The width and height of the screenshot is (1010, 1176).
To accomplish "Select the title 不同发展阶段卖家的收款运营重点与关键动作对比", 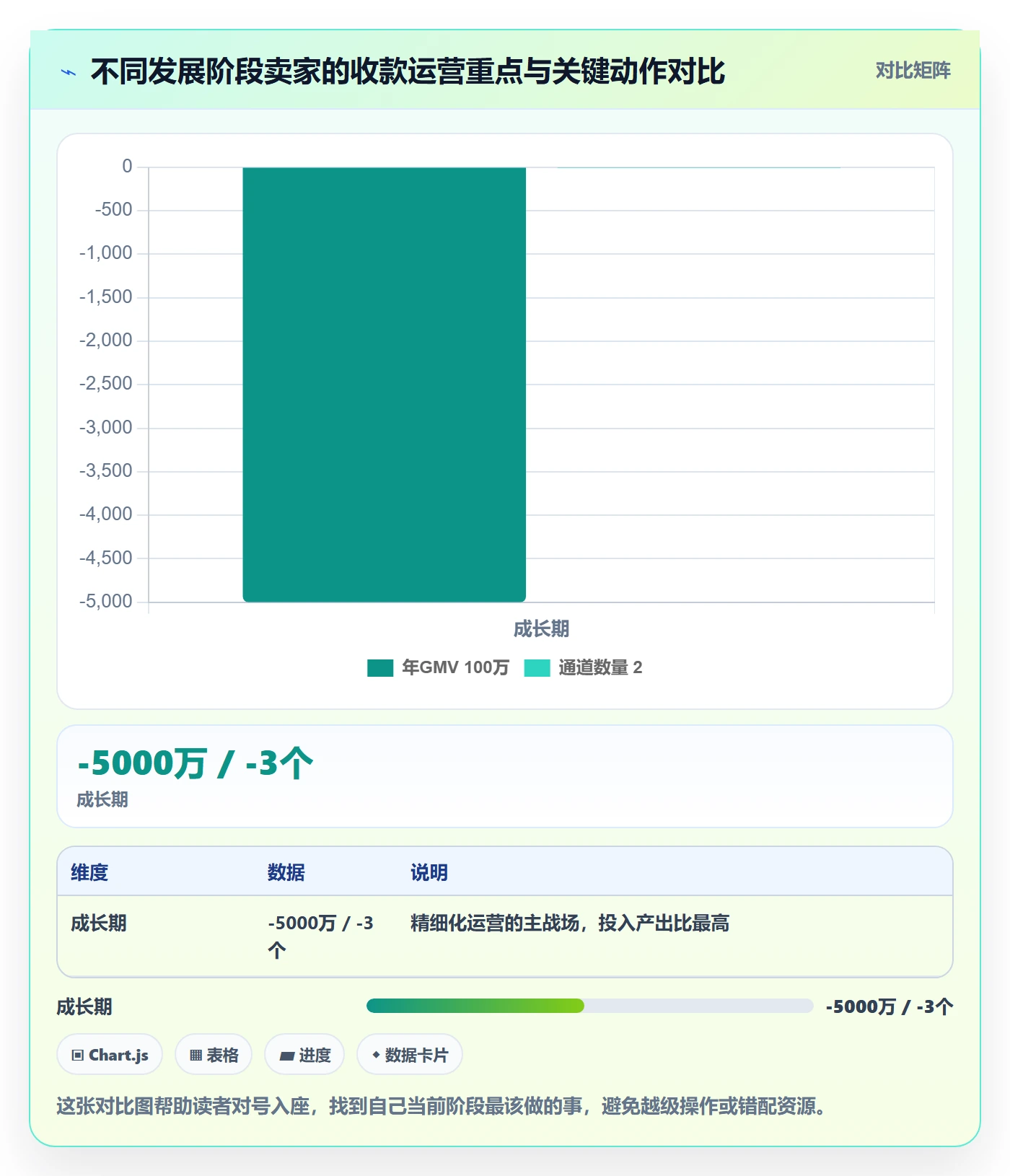I will coord(408,71).
